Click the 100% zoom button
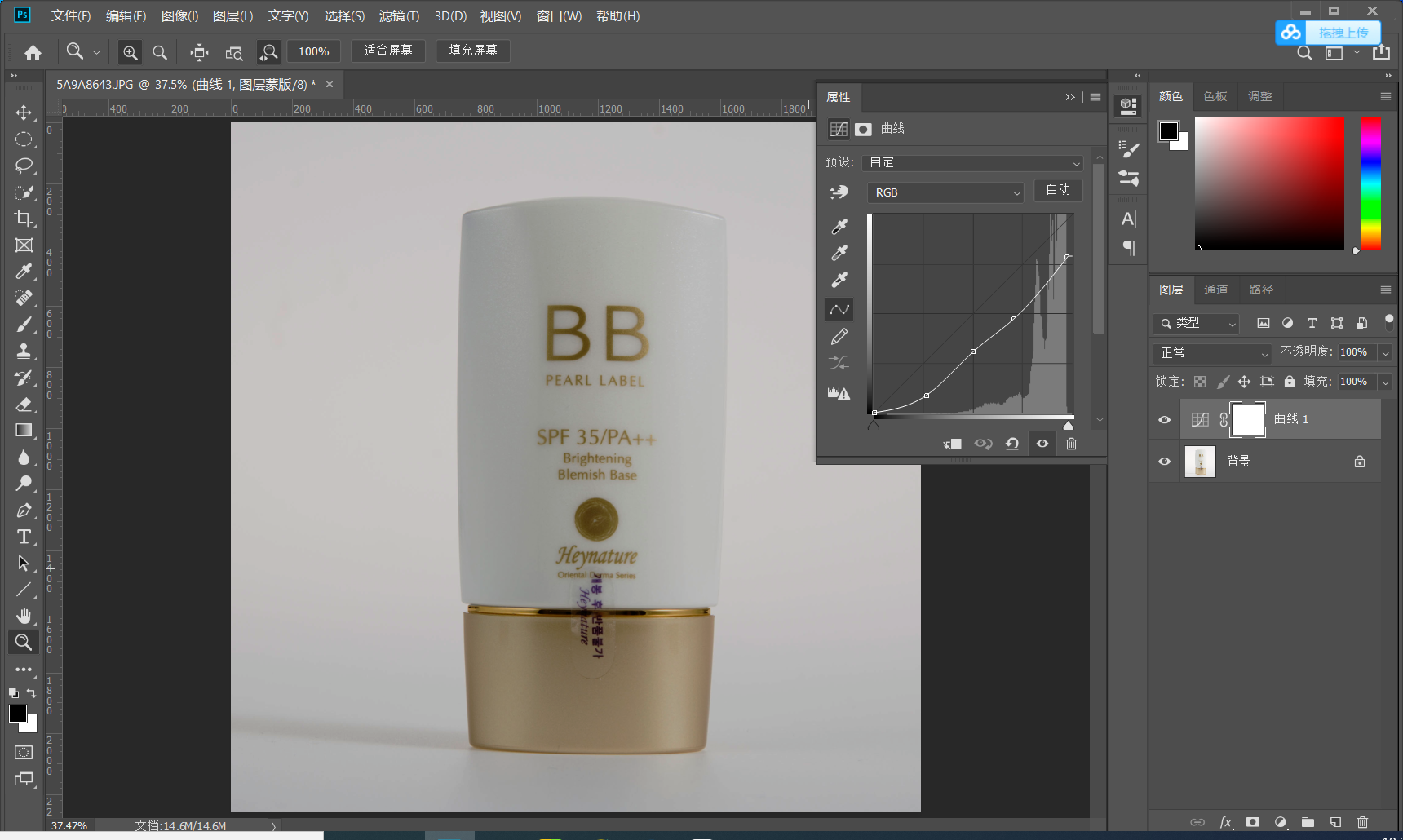 tap(314, 51)
